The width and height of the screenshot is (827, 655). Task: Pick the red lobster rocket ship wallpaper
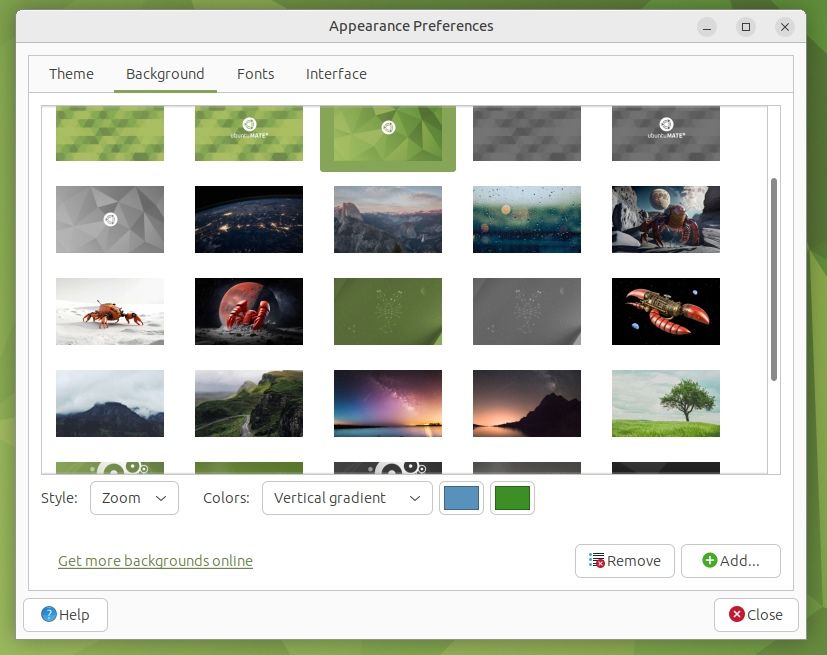coord(666,311)
